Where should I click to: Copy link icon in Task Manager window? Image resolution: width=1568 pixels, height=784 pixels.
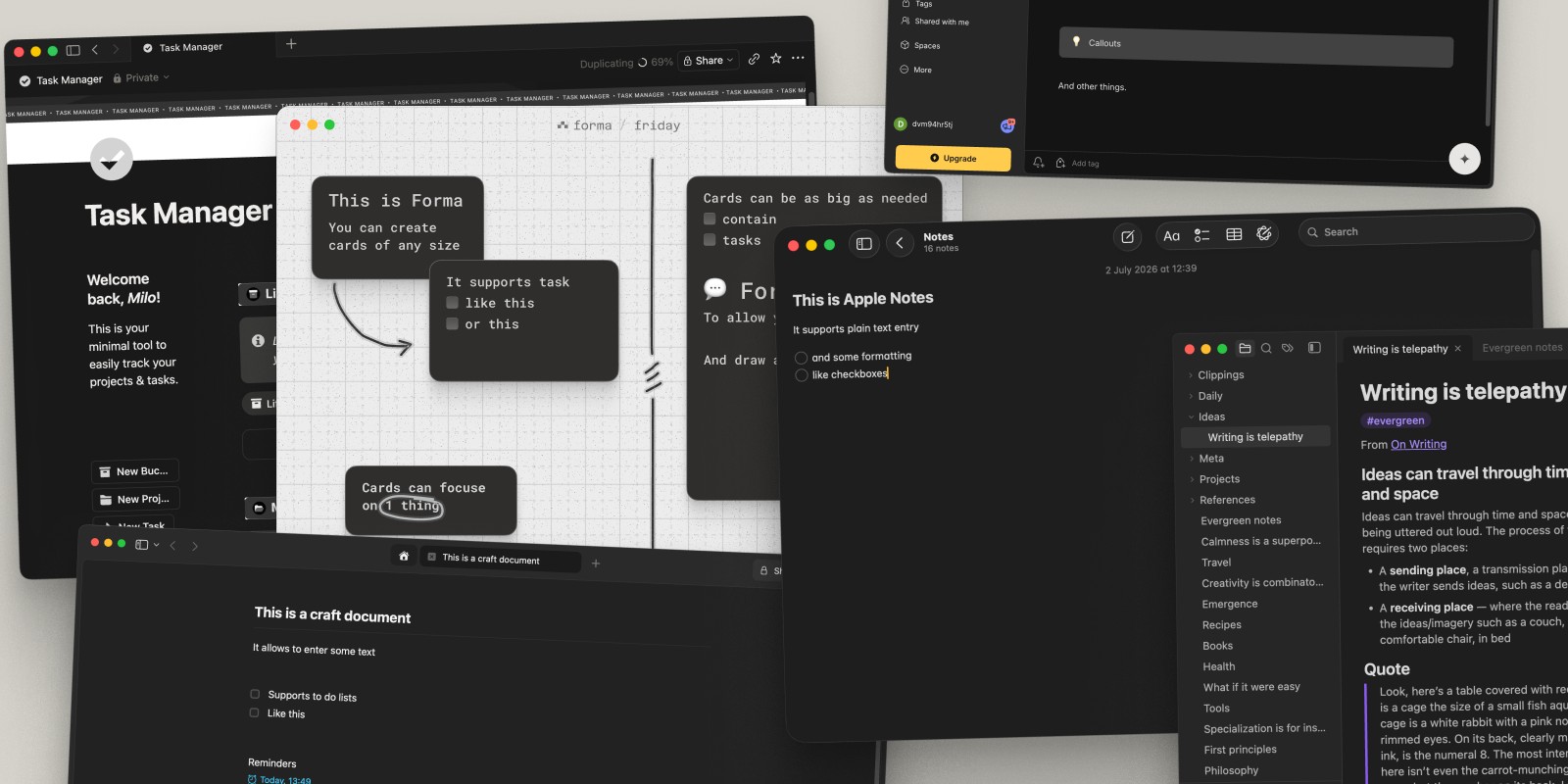click(x=754, y=59)
